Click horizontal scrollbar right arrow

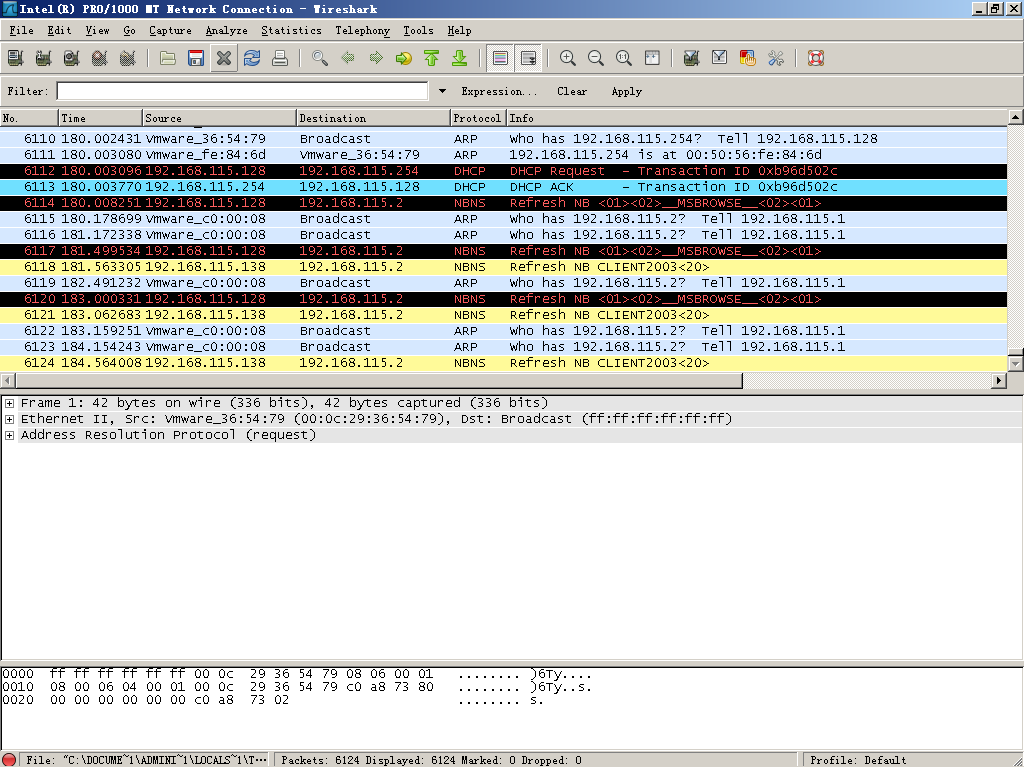pos(999,380)
